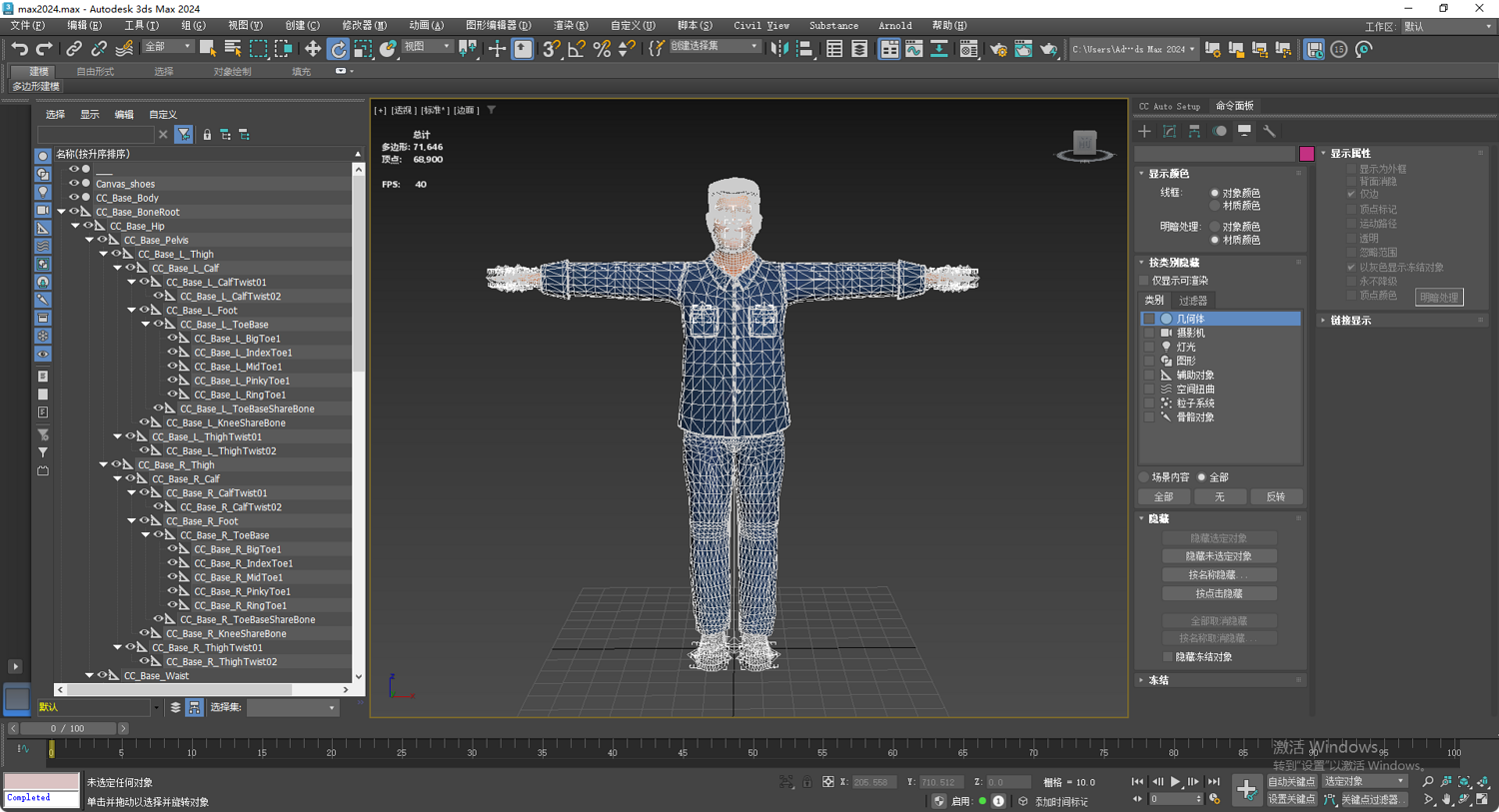Open the Substance menu

tap(833, 26)
